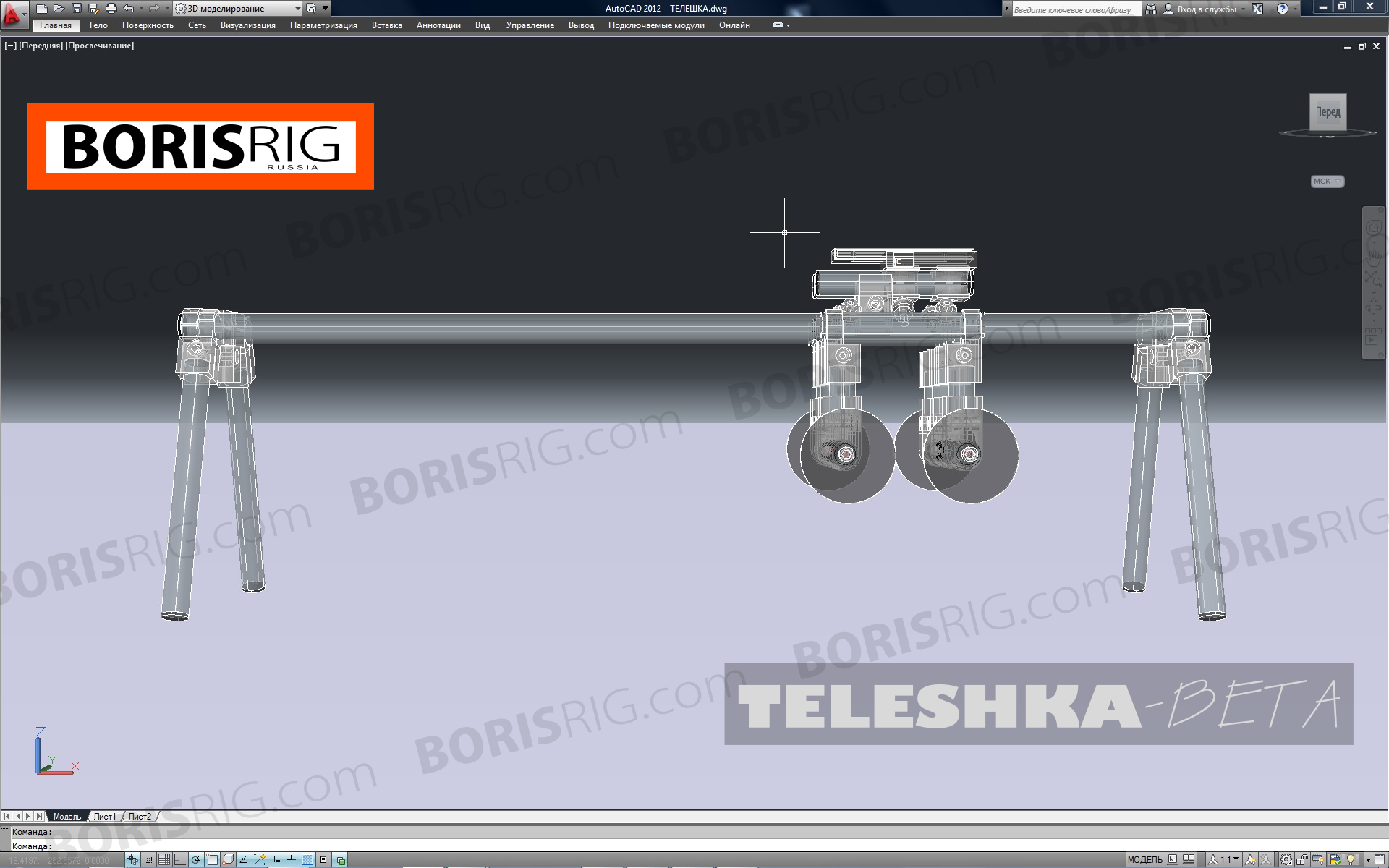Undo the last action with Undo arrow
This screenshot has height=868, width=1389.
pyautogui.click(x=129, y=9)
